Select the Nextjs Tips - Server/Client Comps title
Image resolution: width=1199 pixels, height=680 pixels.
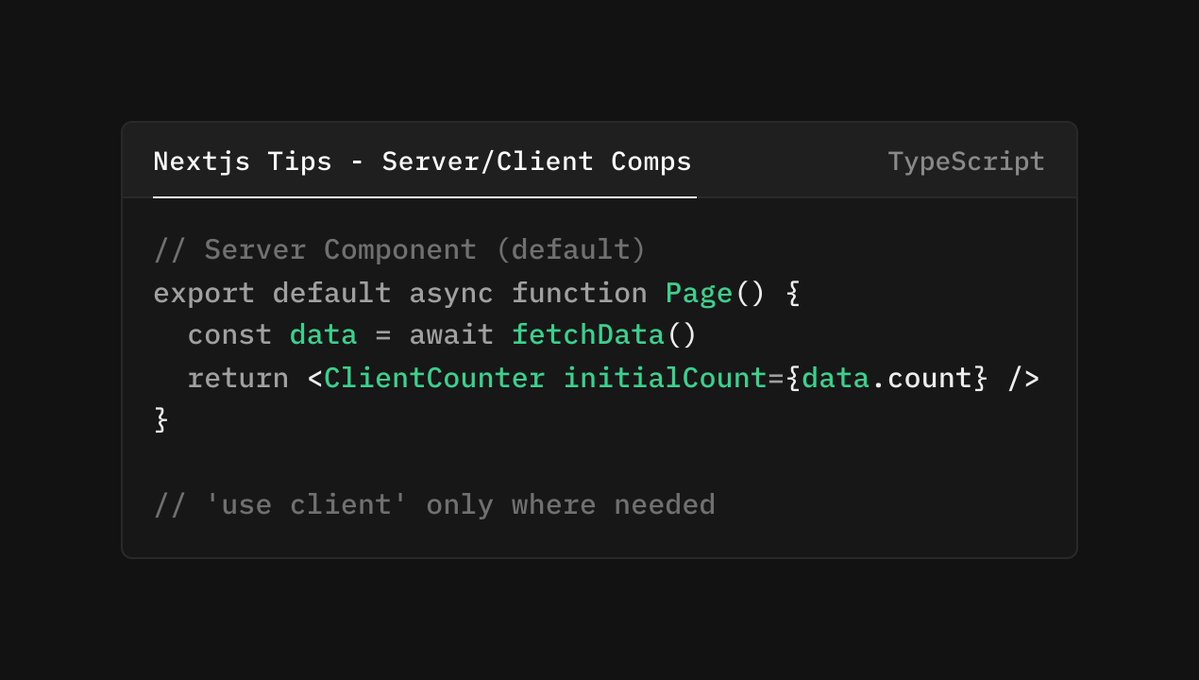pyautogui.click(x=422, y=161)
